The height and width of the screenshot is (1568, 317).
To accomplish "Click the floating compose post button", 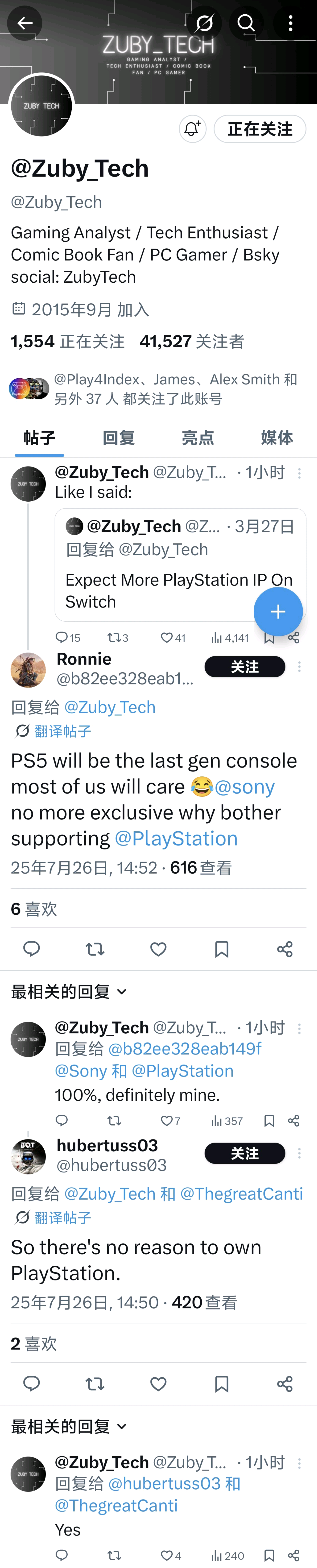I will pyautogui.click(x=278, y=611).
